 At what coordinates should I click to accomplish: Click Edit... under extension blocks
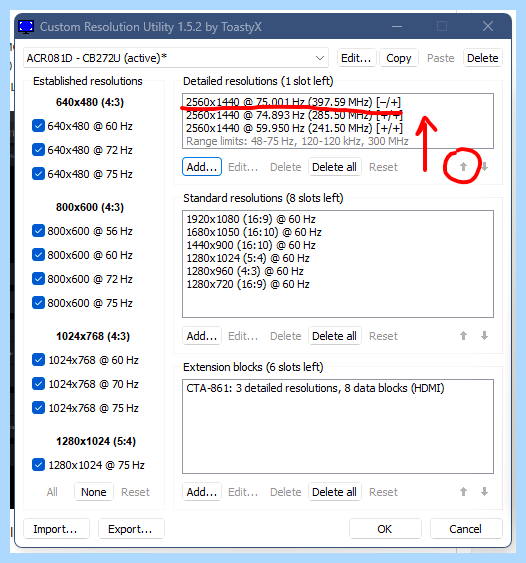click(x=243, y=492)
